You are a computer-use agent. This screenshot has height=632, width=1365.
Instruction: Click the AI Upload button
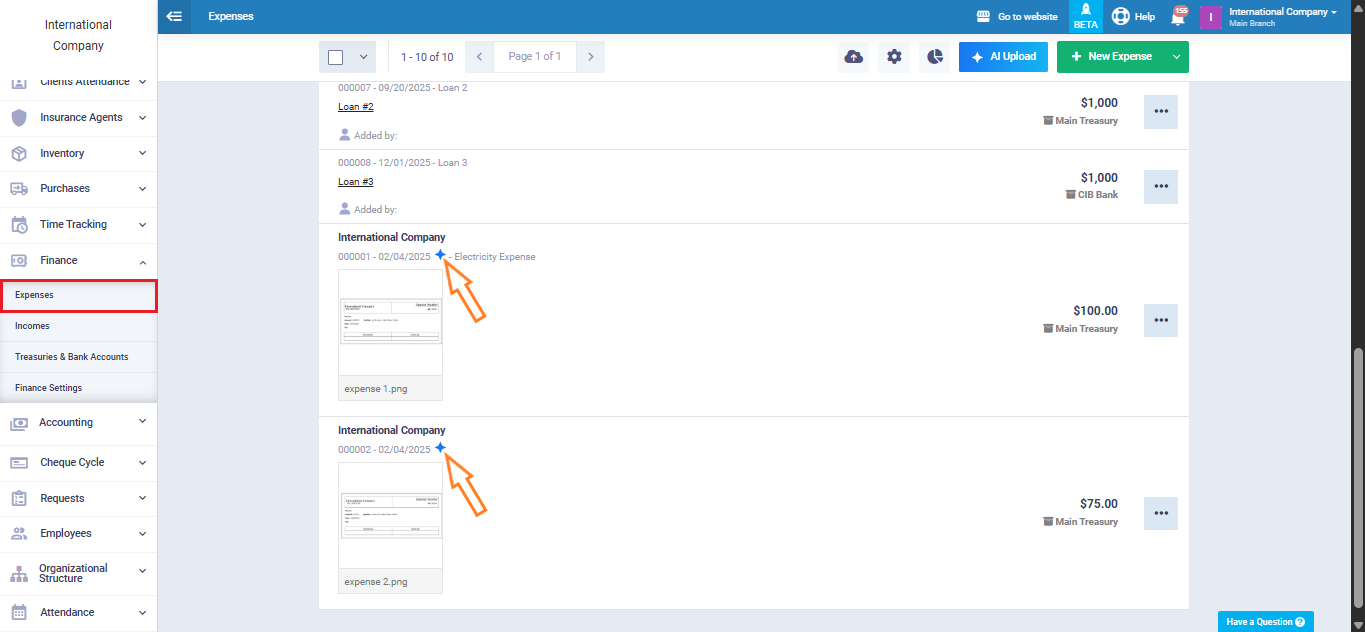tap(1003, 57)
